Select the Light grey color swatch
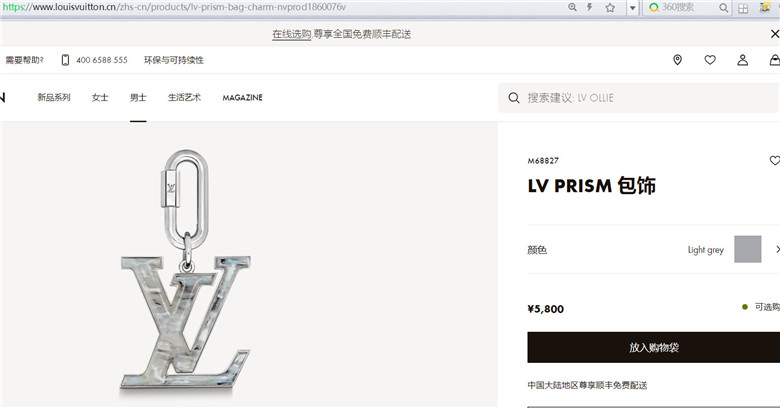780x408 pixels. [x=748, y=249]
